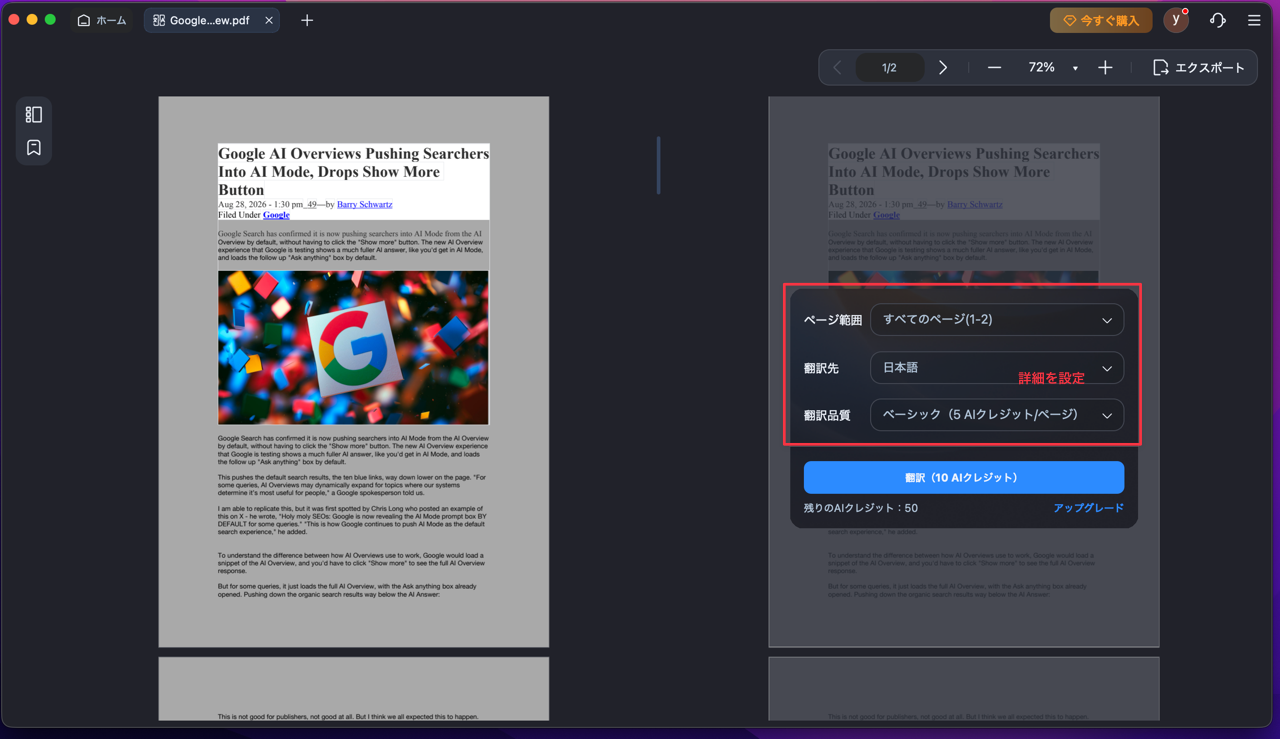
Task: Open the Barry Schwartz author link
Action: pyautogui.click(x=364, y=204)
